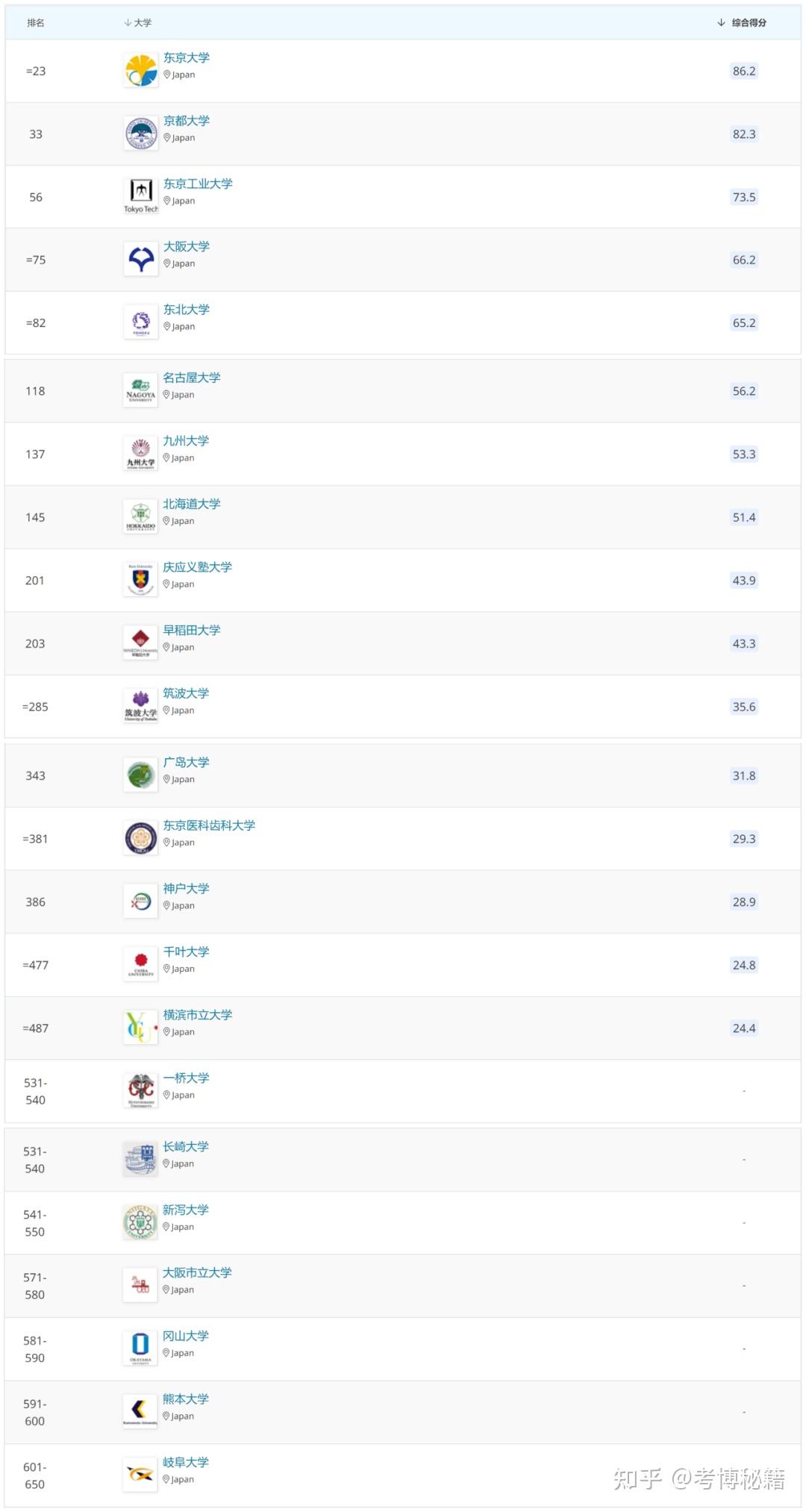The width and height of the screenshot is (806, 1512).
Task: Click the 筑波大学 purple logo
Action: (x=140, y=706)
